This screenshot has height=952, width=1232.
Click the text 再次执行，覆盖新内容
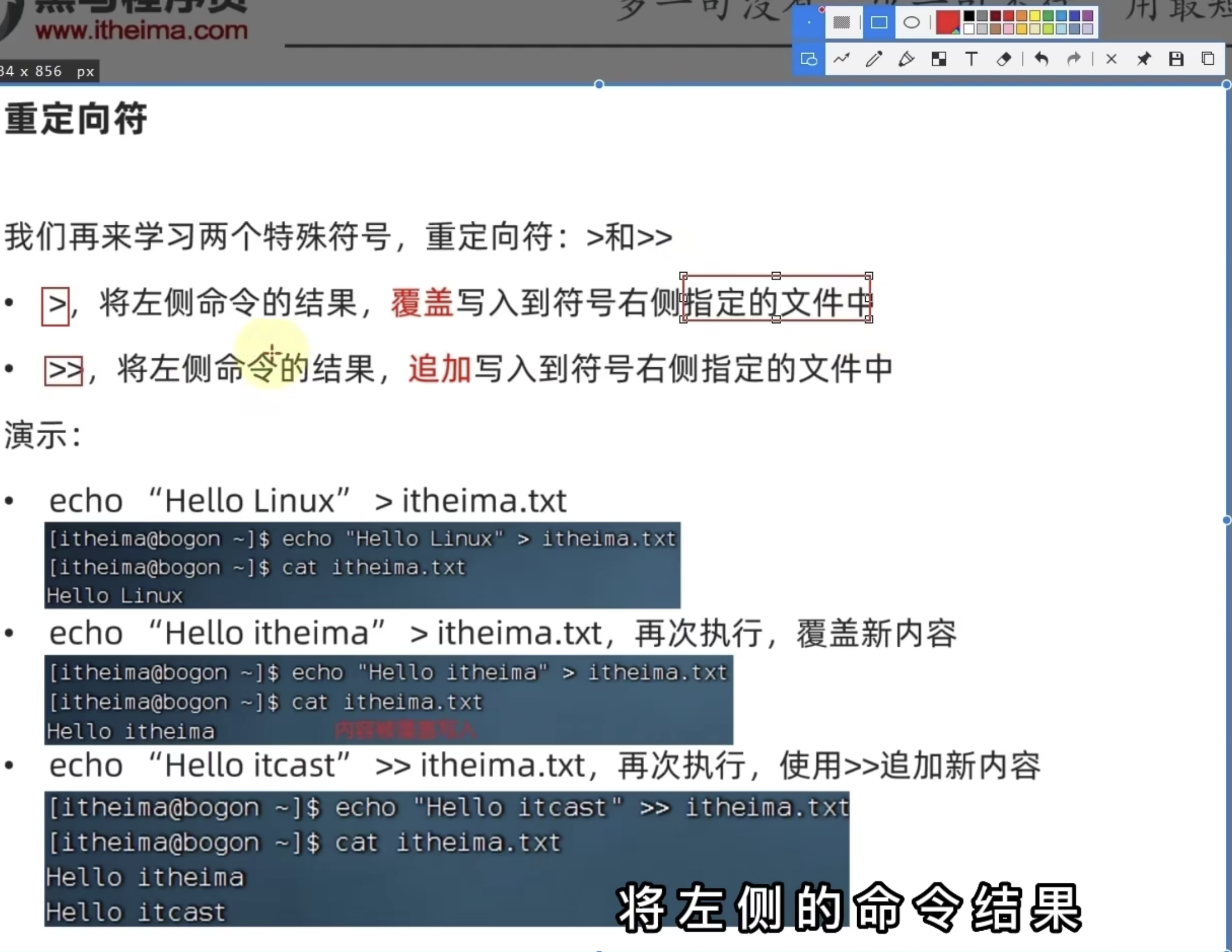point(795,633)
